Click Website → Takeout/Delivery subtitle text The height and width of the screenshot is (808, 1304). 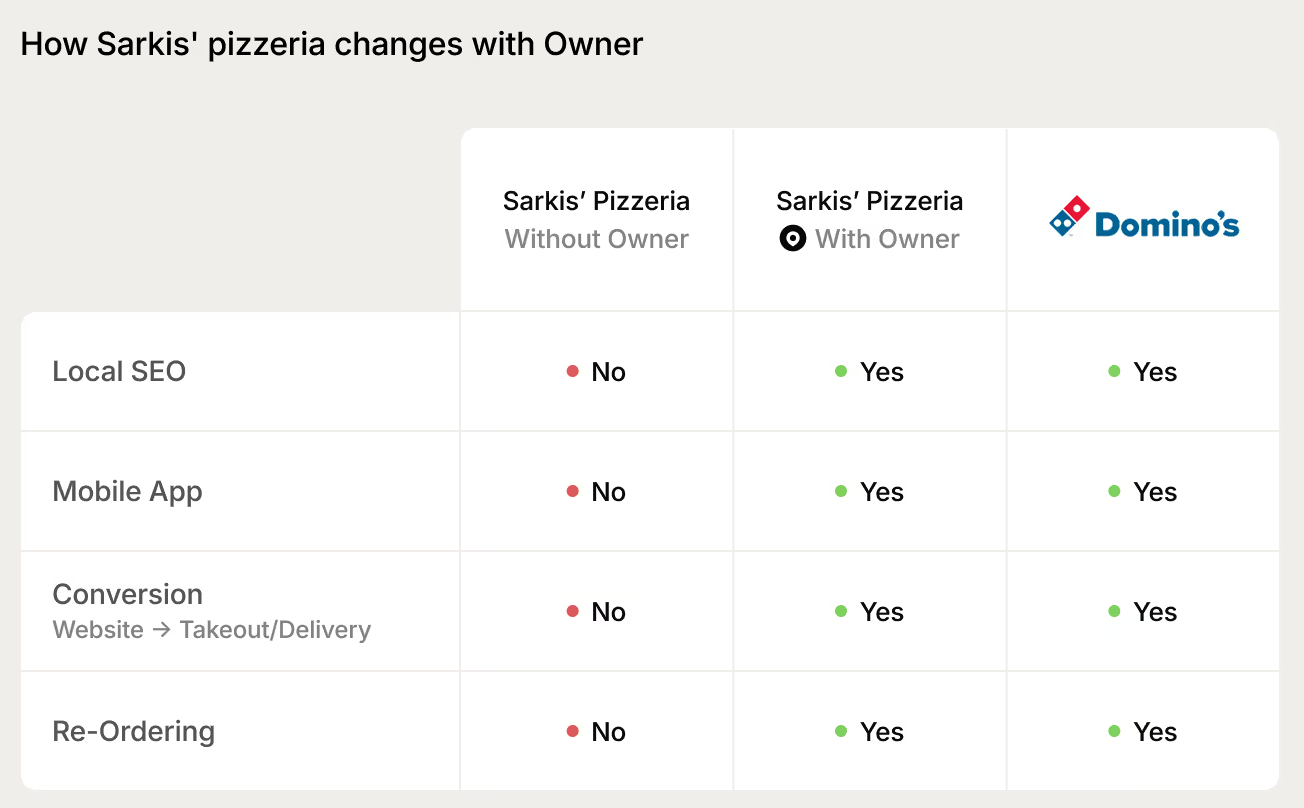pos(211,630)
